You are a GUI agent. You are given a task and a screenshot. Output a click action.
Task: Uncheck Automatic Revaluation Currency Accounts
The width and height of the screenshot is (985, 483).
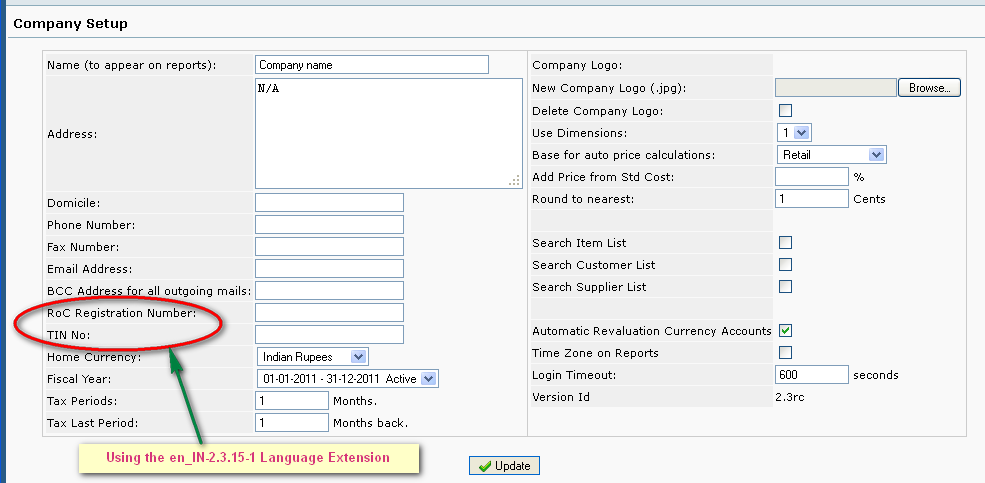[x=785, y=331]
